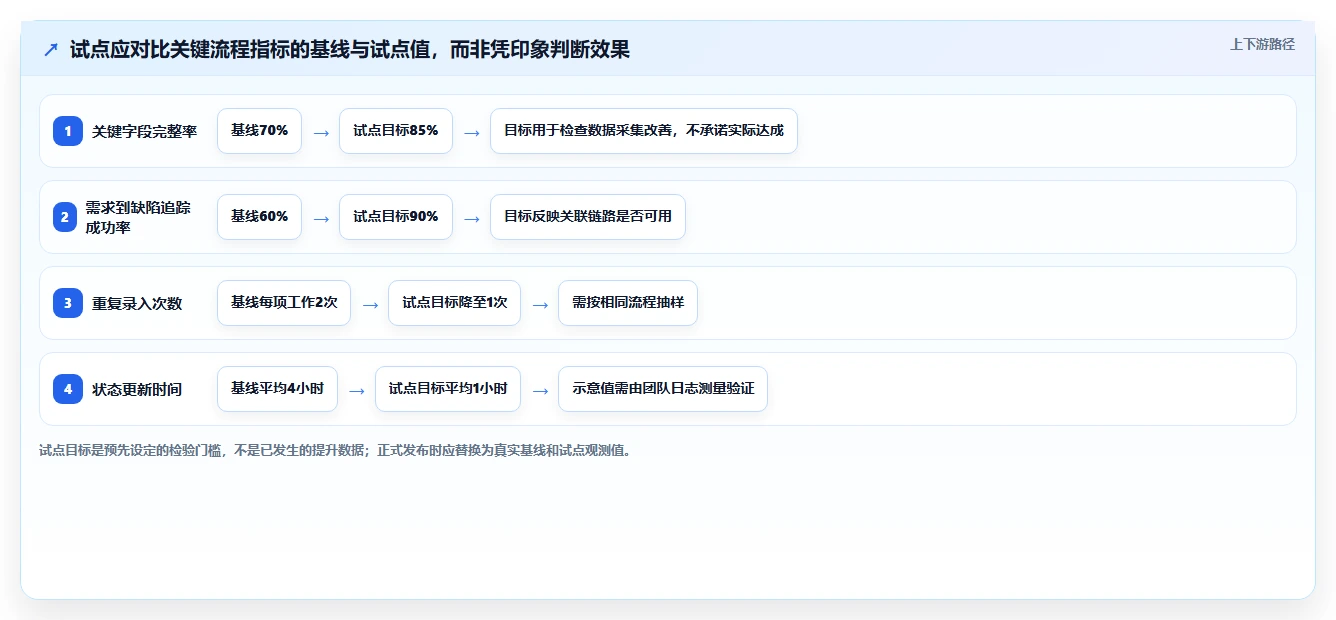Click the 试点目标降至1次 chip
Screen dimensions: 1336x620
coord(455,303)
